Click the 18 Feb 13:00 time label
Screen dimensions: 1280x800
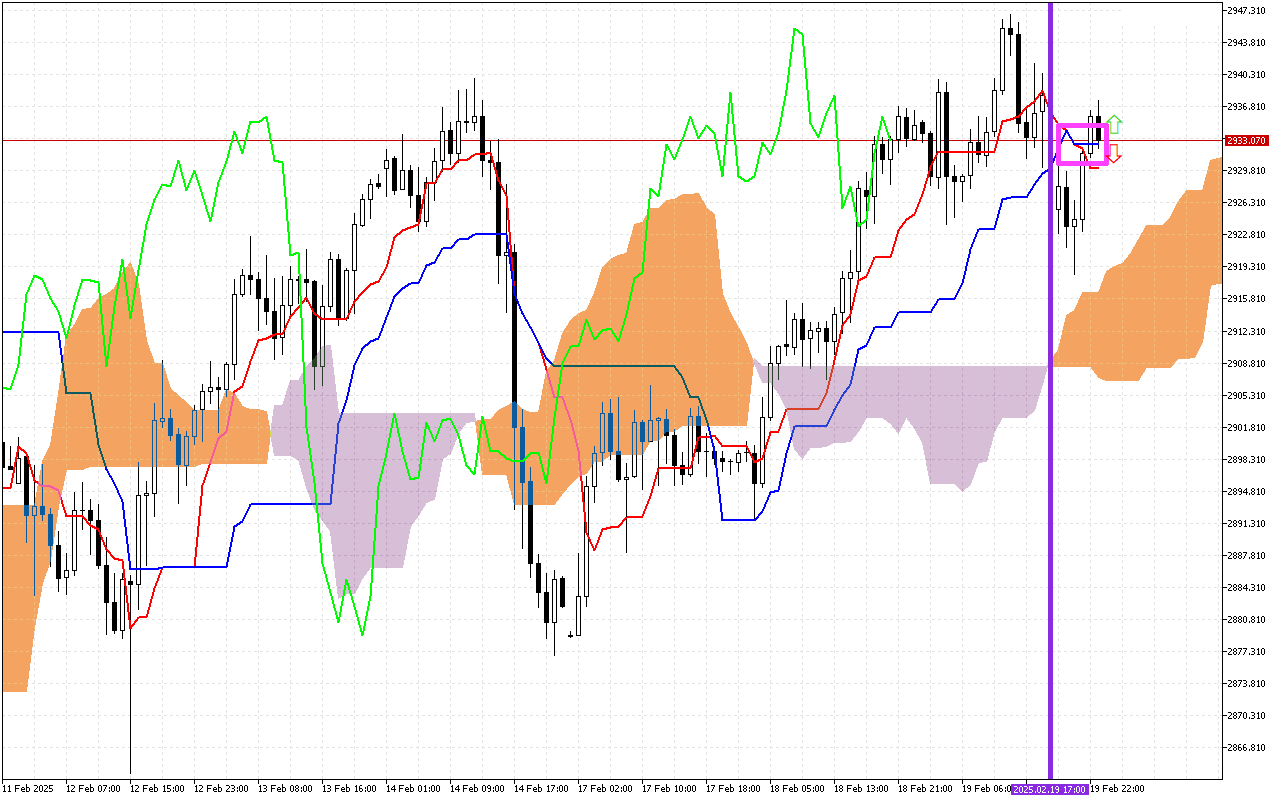(x=862, y=789)
